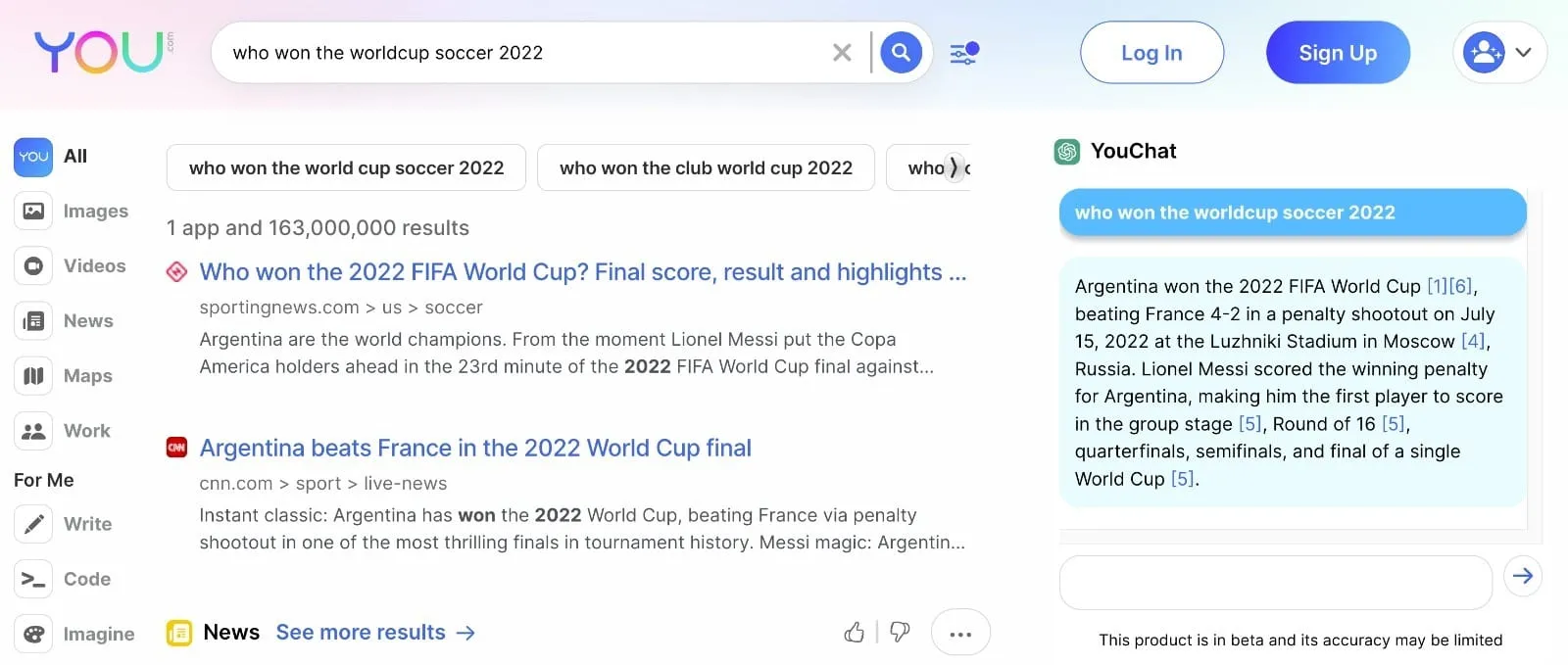1568x665 pixels.
Task: Select suggestion 'who won the club world cup 2022'
Action: click(x=706, y=167)
